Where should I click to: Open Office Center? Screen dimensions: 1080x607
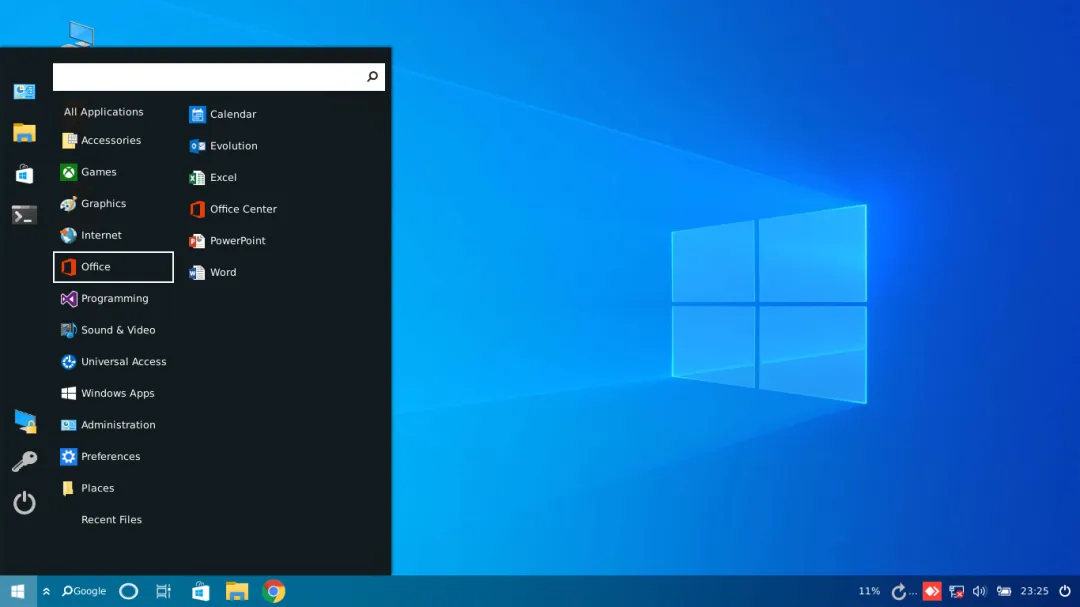(x=233, y=209)
